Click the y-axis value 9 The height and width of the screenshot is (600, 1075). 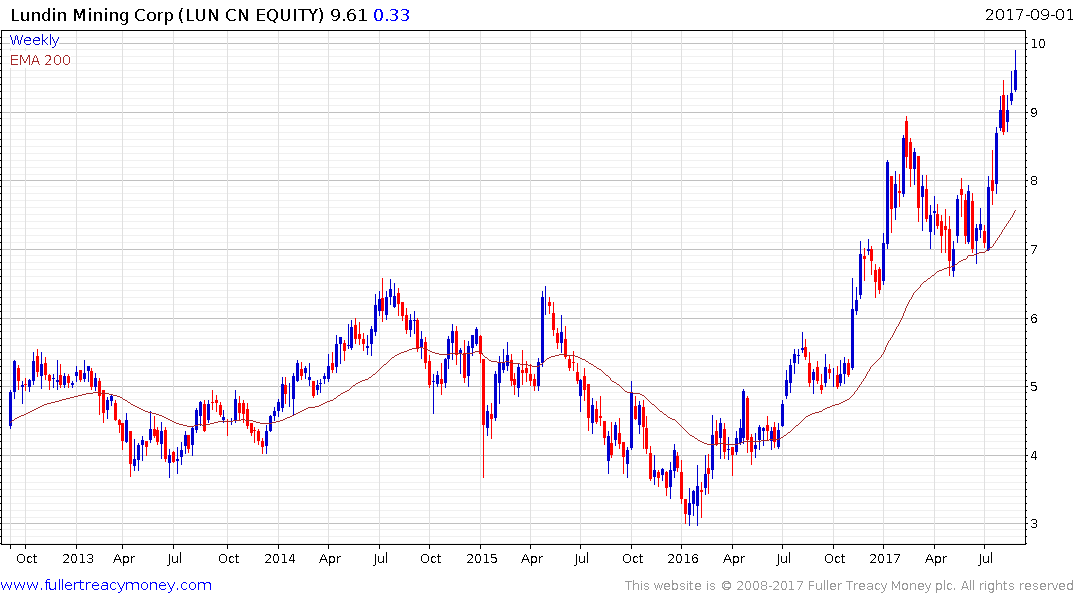click(1035, 112)
